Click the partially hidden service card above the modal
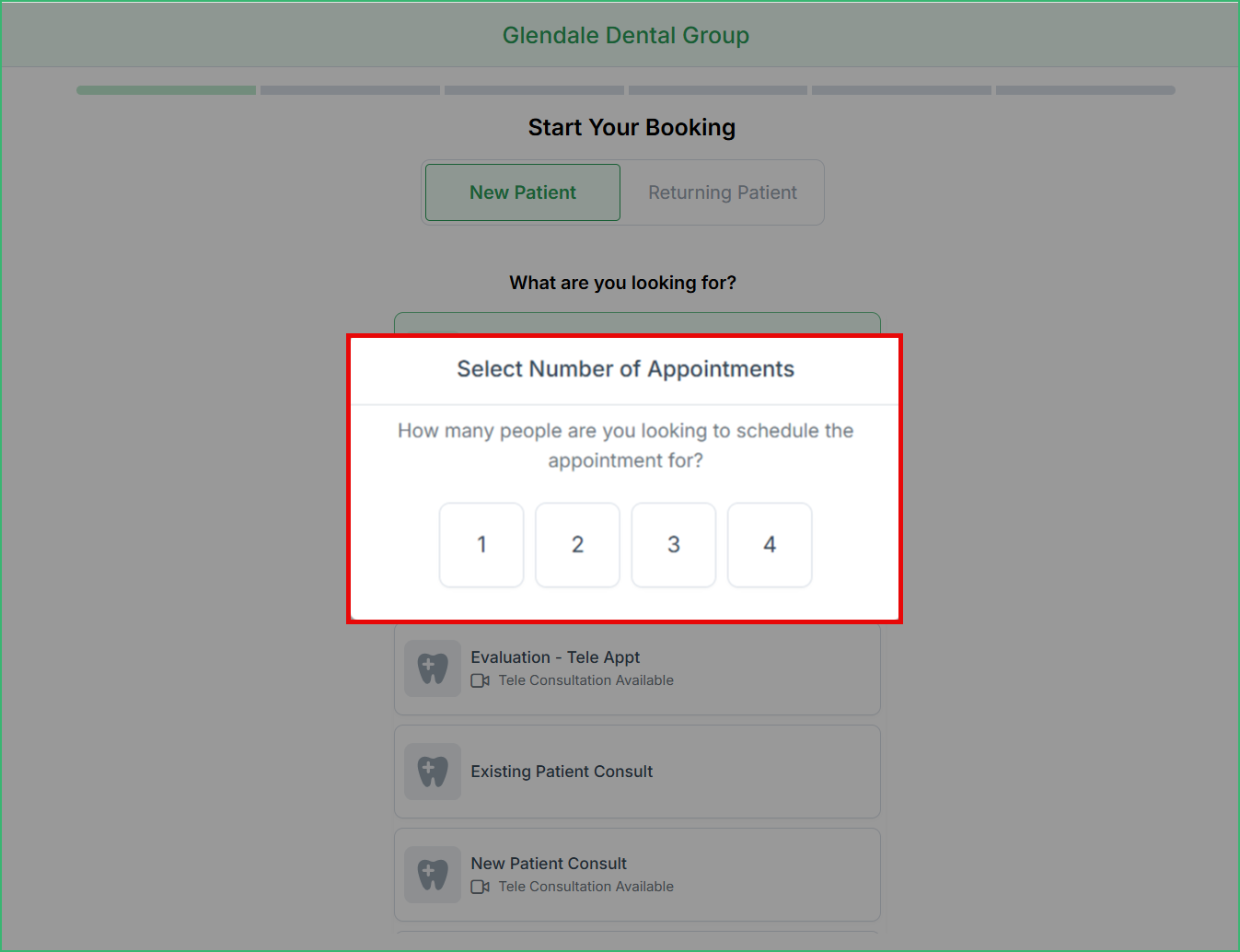 click(637, 324)
